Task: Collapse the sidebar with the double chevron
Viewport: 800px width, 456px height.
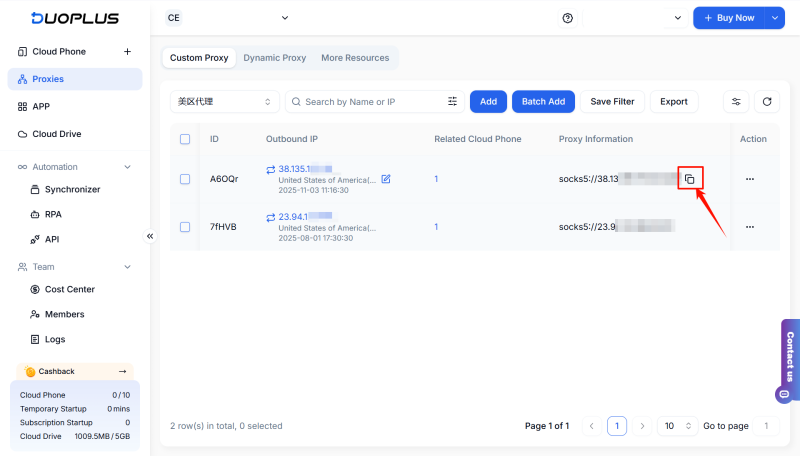Action: (x=150, y=236)
